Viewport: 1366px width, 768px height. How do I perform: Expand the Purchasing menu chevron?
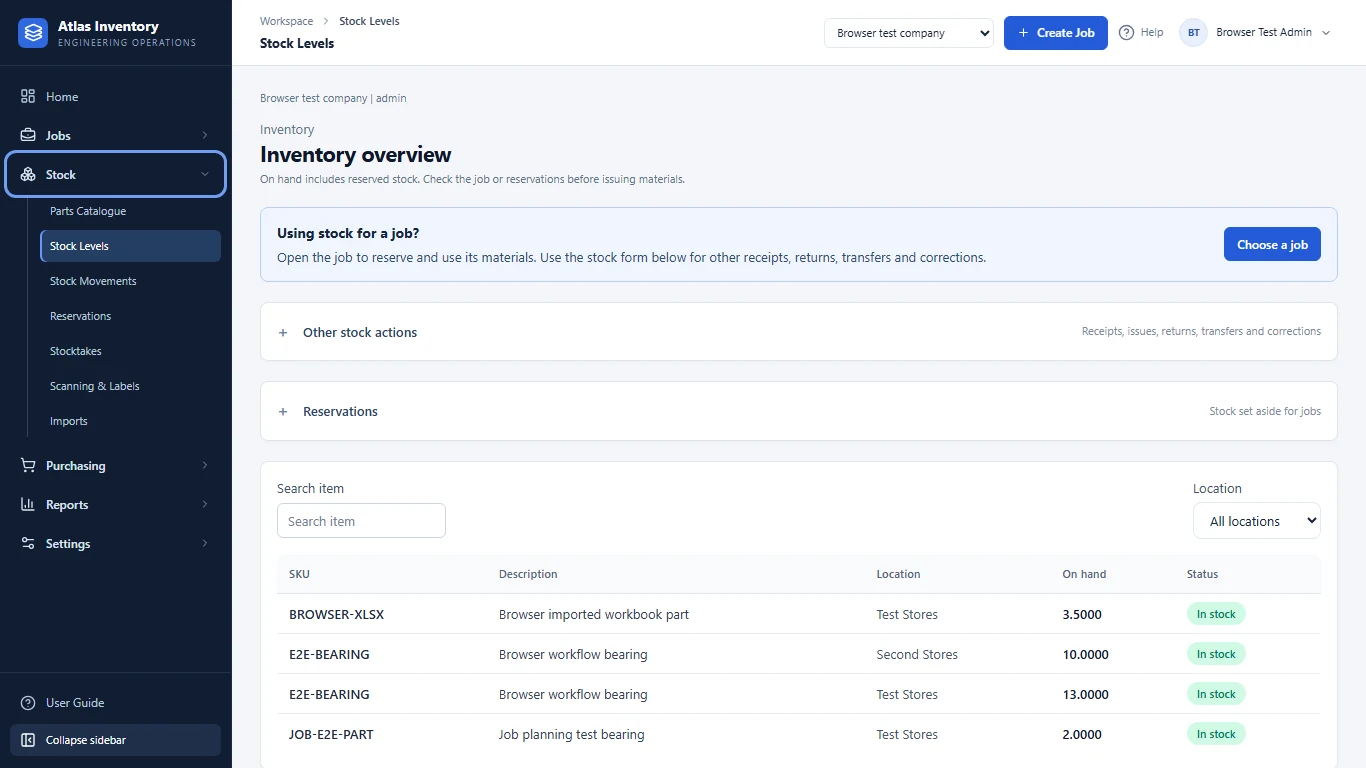[205, 466]
